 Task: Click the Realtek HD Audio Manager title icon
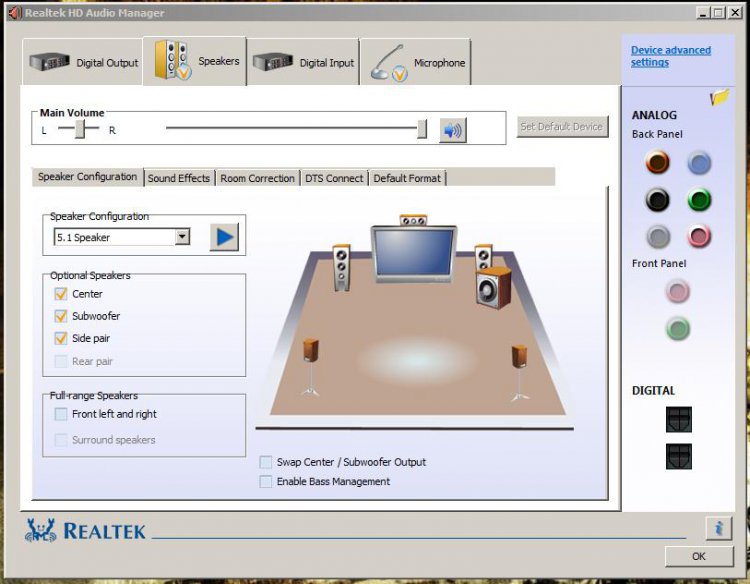coord(15,12)
